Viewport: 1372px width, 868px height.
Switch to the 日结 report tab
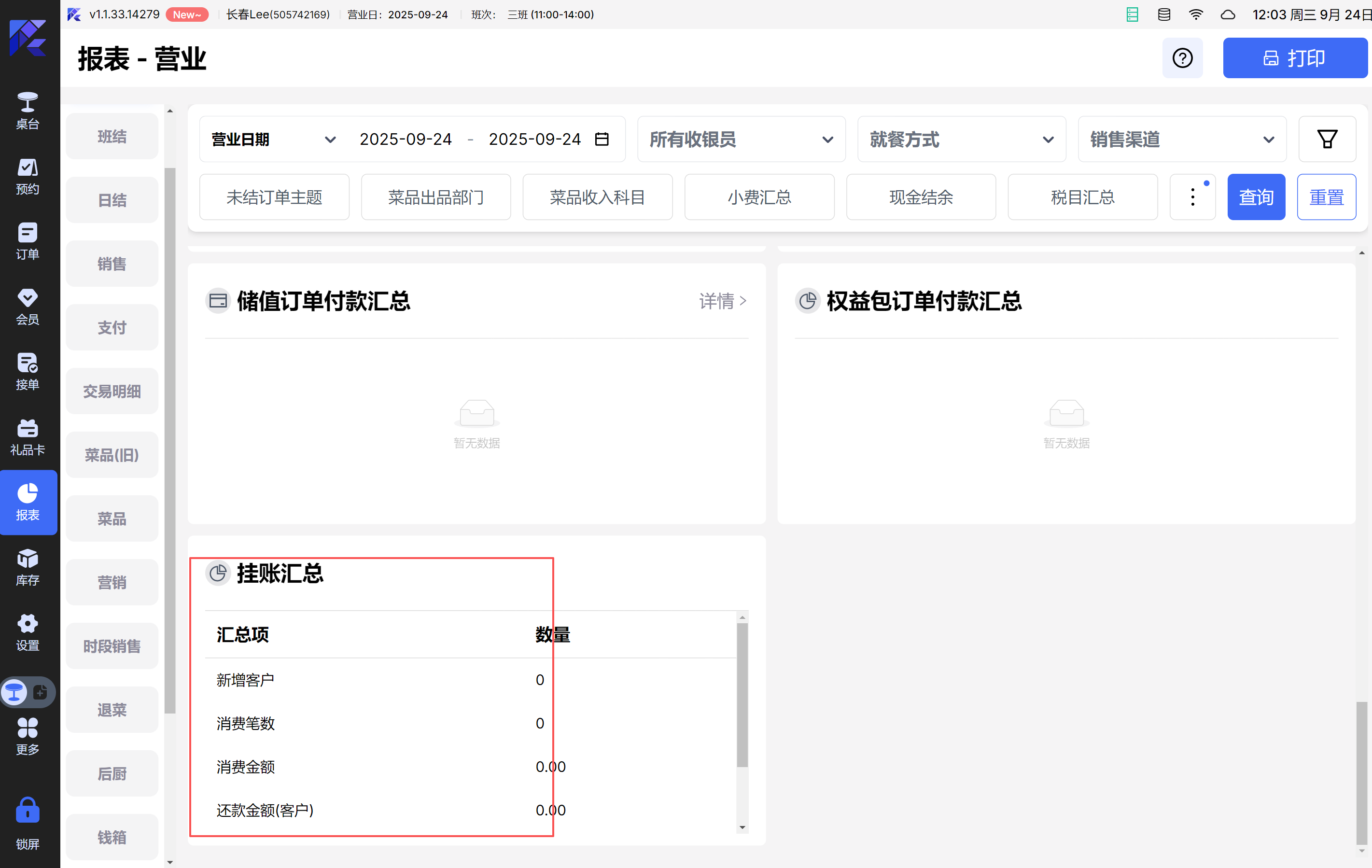click(x=112, y=200)
